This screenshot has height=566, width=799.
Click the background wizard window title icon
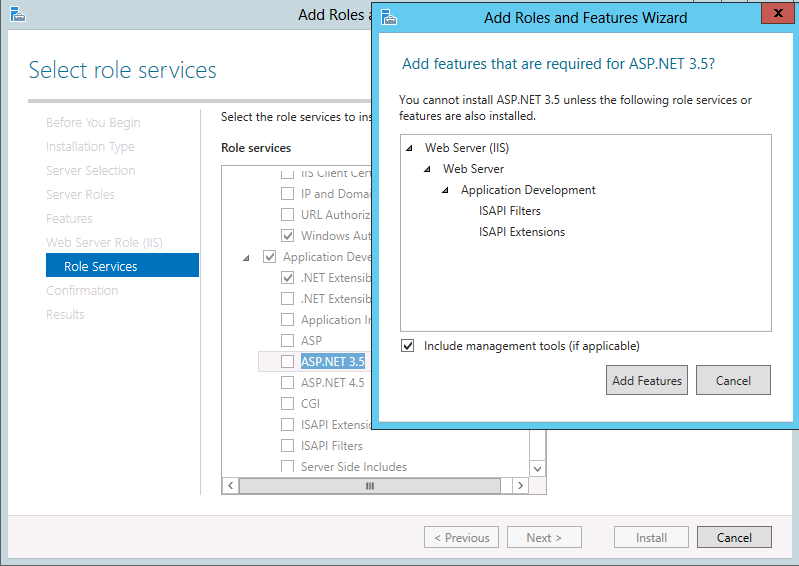[18, 14]
